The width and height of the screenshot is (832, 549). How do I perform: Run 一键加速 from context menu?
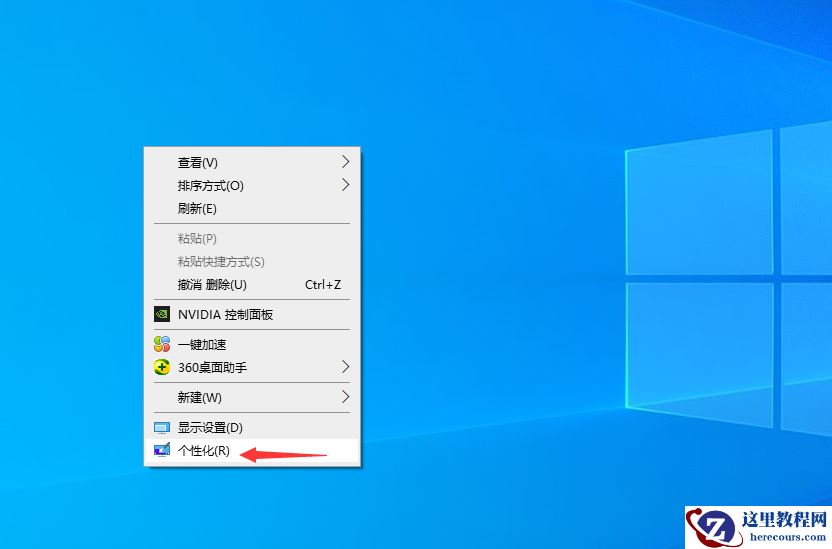point(252,344)
